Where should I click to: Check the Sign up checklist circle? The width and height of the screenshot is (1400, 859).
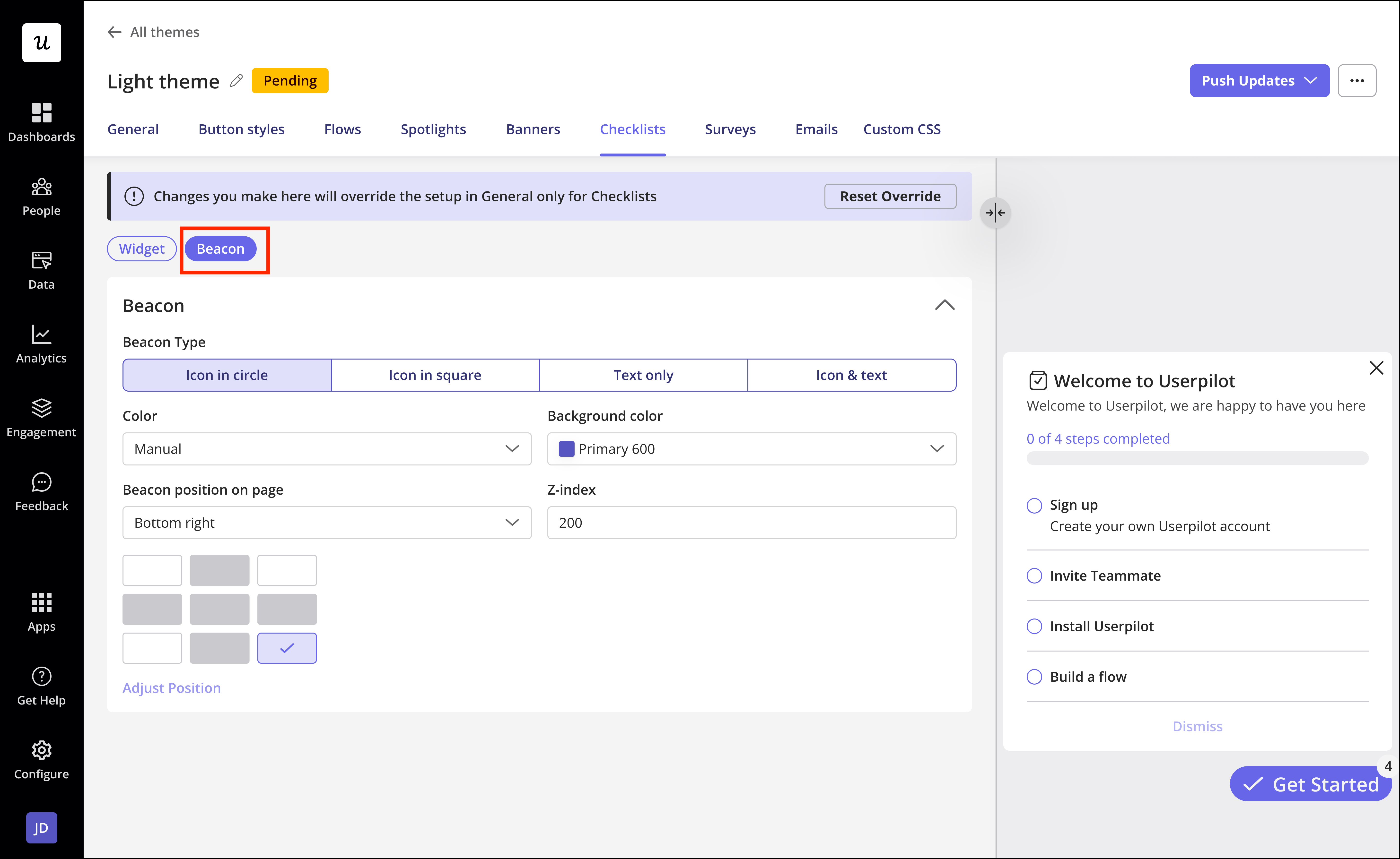click(1034, 505)
